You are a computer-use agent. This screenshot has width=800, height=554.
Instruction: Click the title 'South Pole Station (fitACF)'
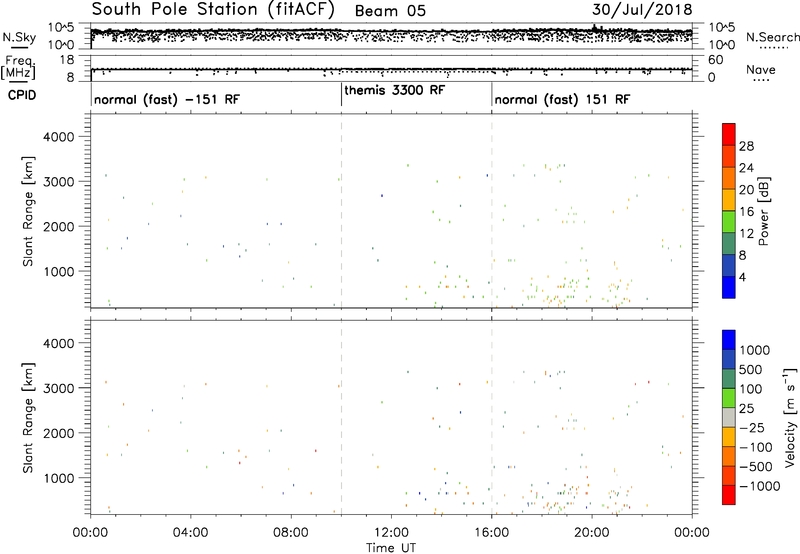pyautogui.click(x=213, y=10)
